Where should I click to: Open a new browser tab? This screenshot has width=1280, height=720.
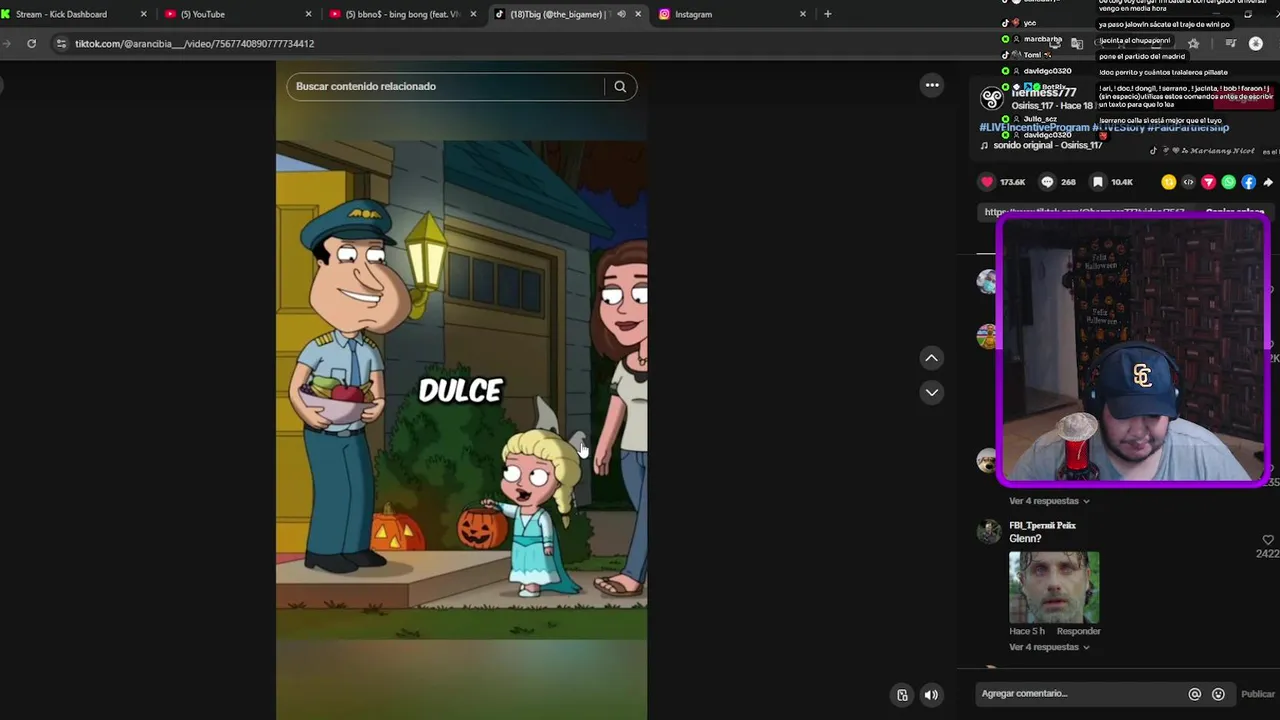point(827,14)
